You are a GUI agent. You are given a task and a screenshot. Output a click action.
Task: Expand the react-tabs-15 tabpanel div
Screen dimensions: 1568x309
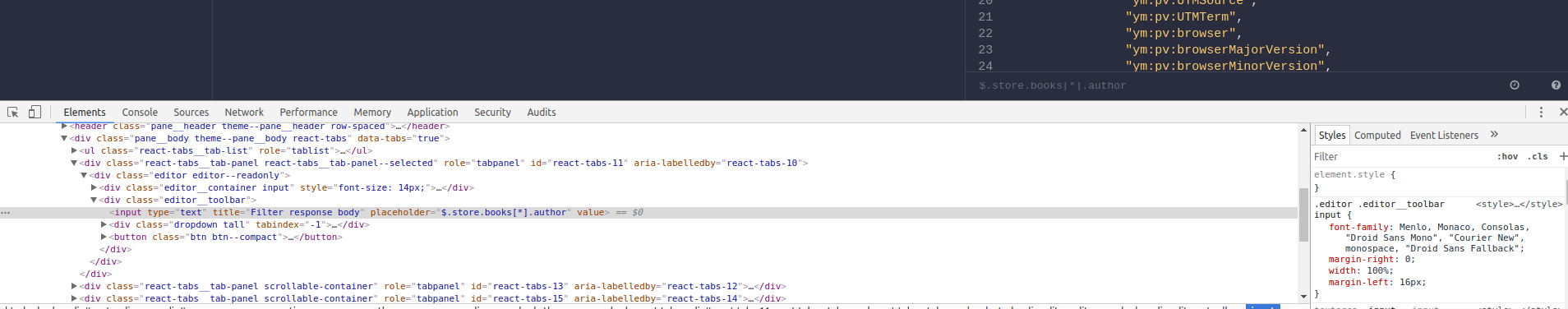click(74, 299)
